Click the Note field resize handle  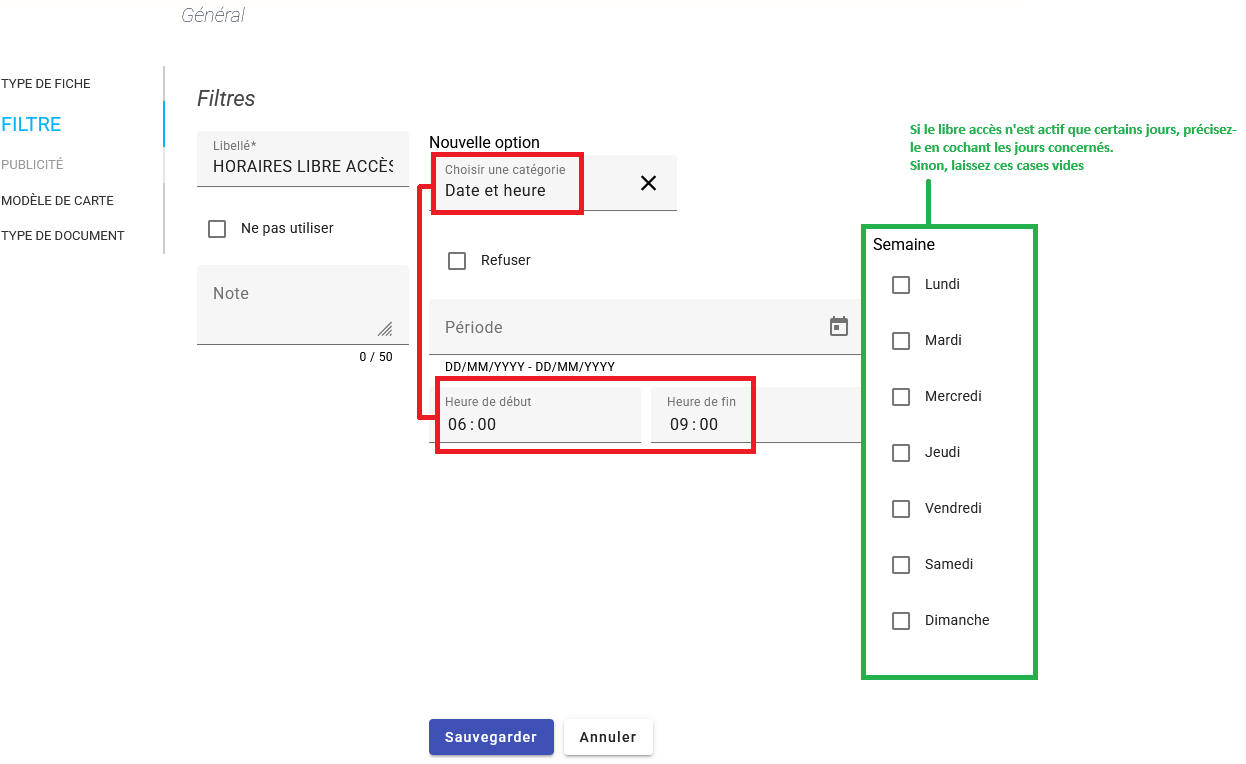pos(385,329)
